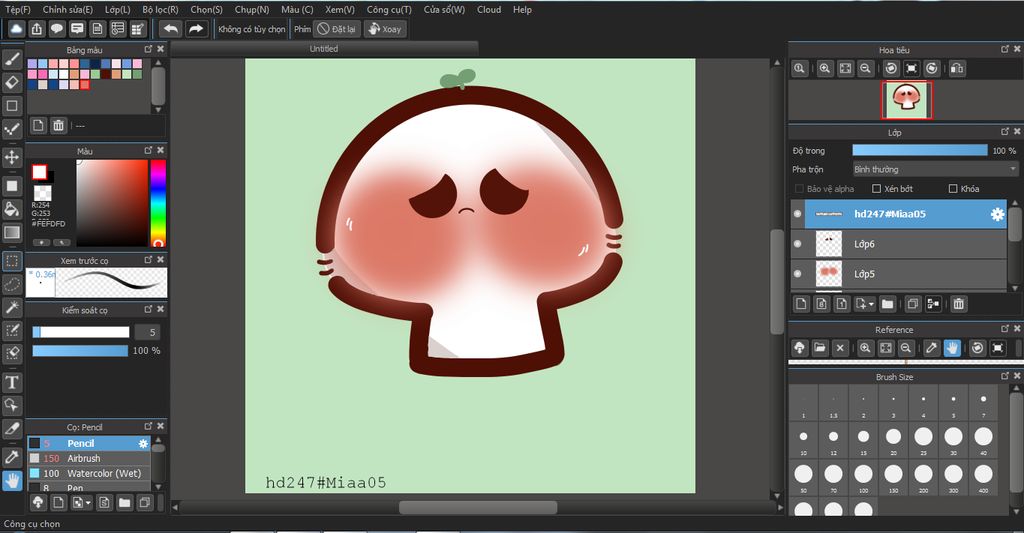Select the Gradient tool
This screenshot has height=533, width=1024.
coord(12,232)
